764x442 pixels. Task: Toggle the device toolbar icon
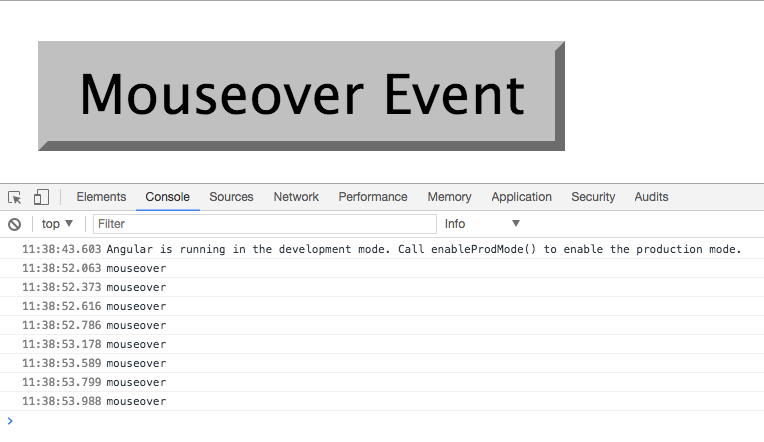(41, 197)
